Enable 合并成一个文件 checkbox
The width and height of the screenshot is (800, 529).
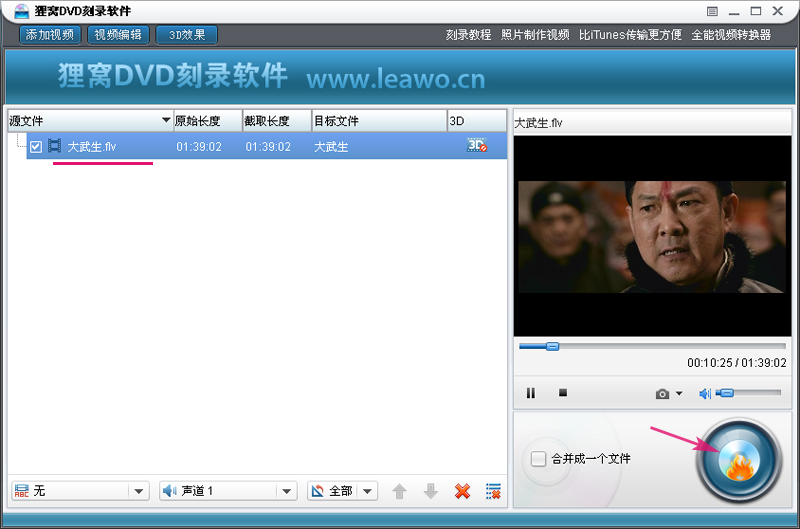pyautogui.click(x=538, y=459)
